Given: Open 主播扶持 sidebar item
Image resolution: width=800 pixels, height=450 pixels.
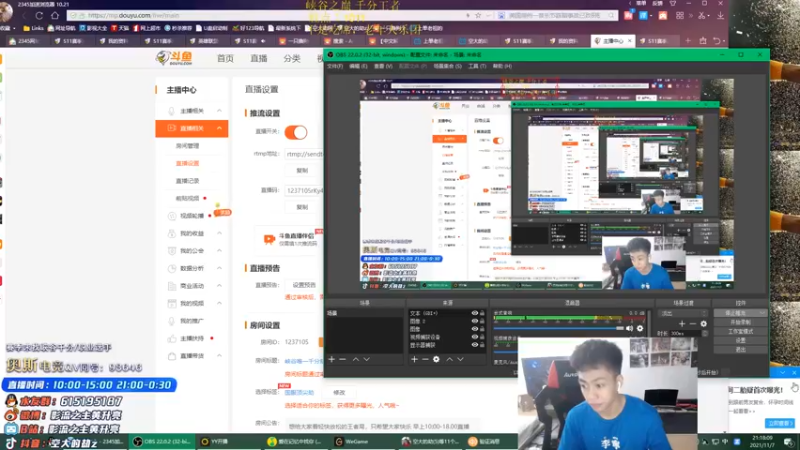Looking at the screenshot, I should pyautogui.click(x=191, y=338).
